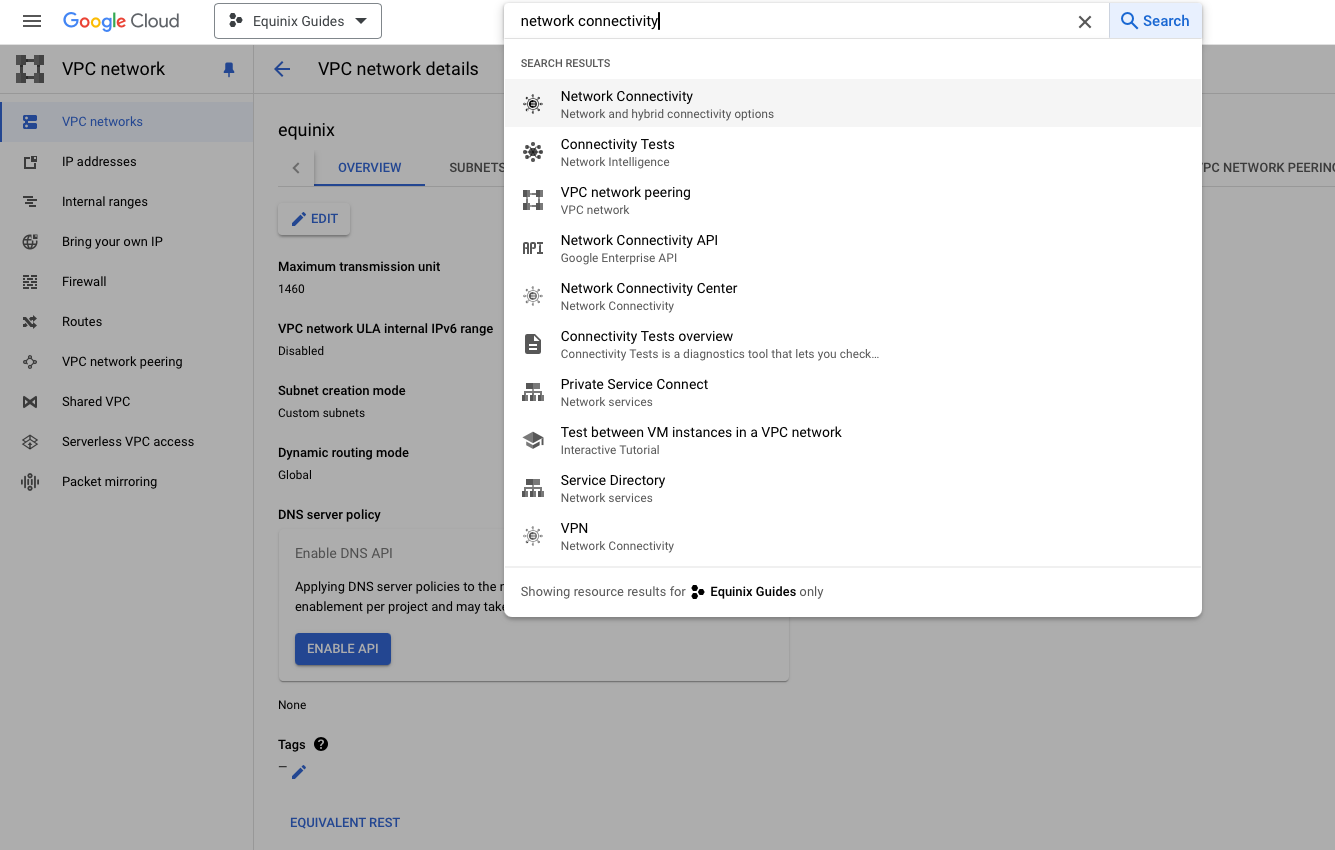The width and height of the screenshot is (1335, 850).
Task: Click the Google Cloud logo
Action: pyautogui.click(x=121, y=21)
